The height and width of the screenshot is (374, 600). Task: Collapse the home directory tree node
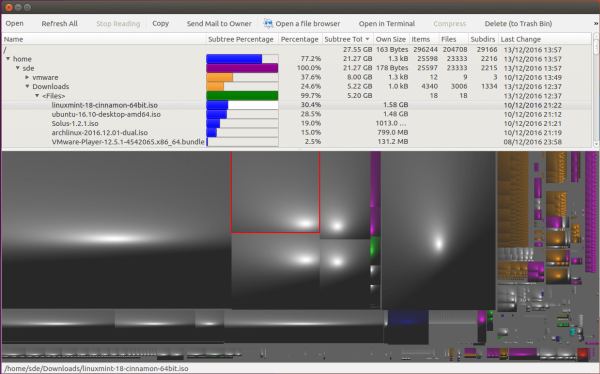pos(8,59)
